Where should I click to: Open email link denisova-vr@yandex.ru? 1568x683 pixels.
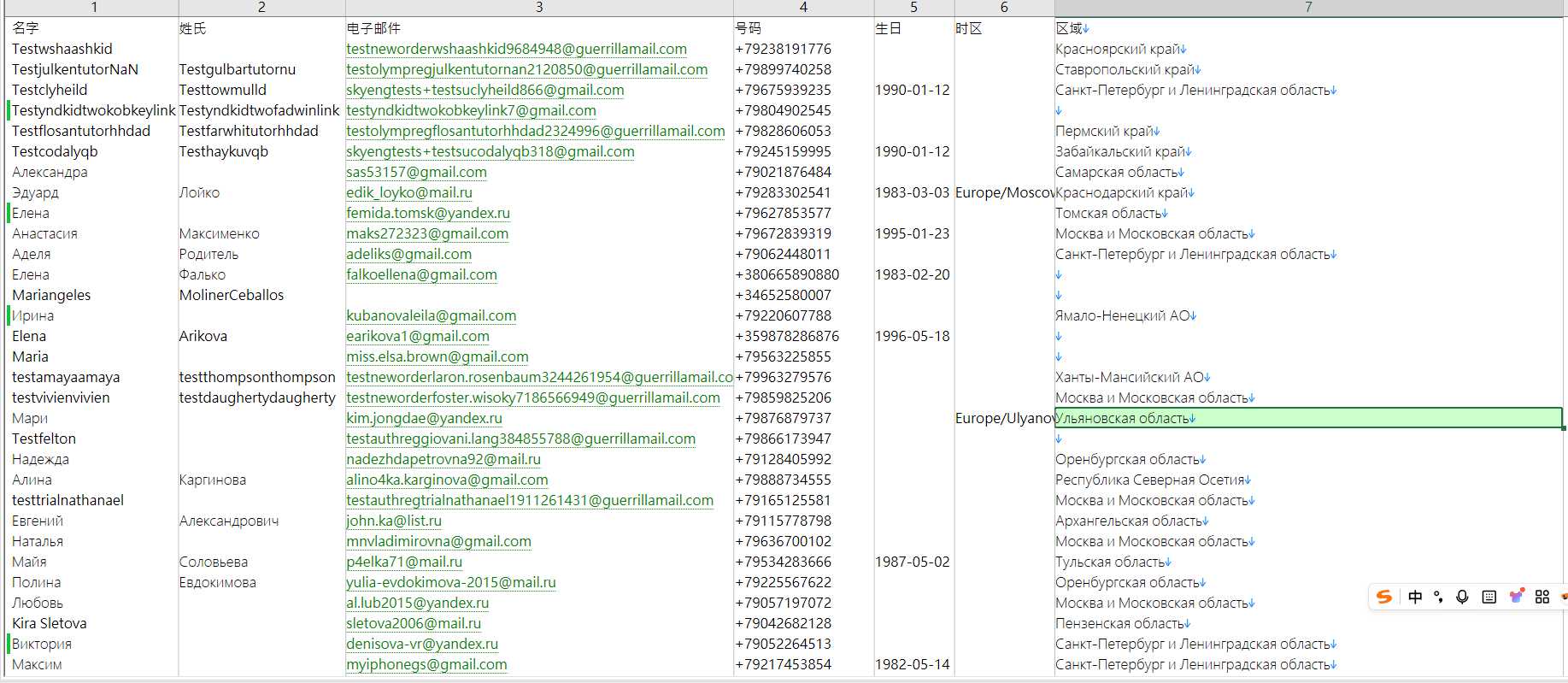[422, 644]
